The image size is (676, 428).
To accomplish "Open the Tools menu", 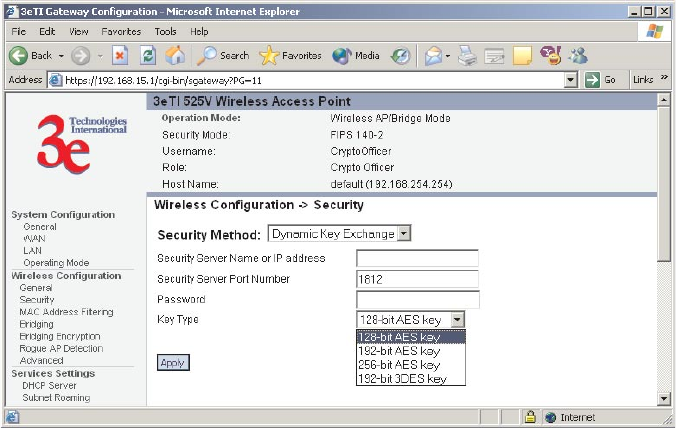I will tap(166, 31).
